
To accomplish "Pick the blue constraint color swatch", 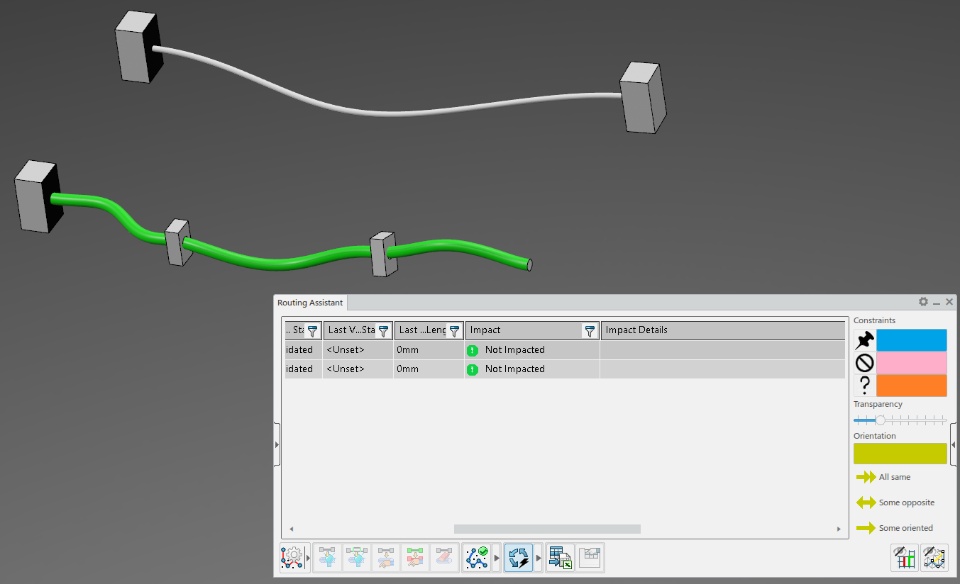I will click(x=912, y=340).
